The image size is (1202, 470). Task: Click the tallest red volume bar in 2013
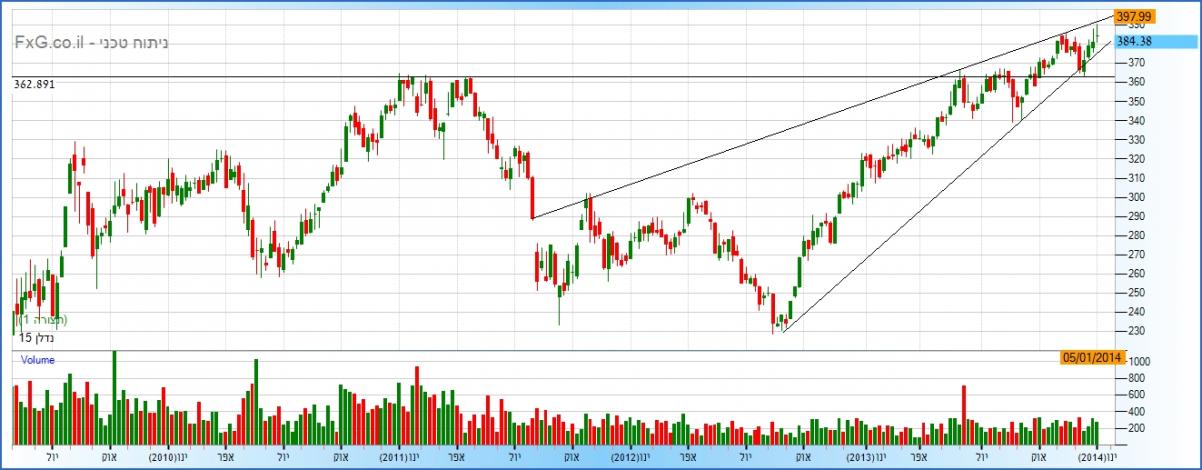pos(964,414)
